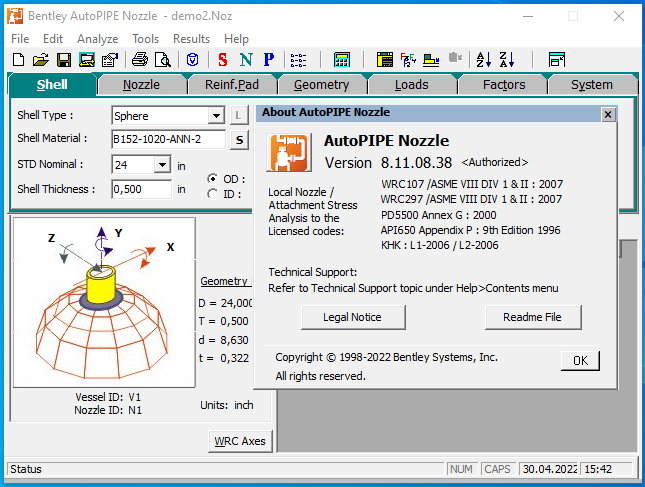Confirm the About dialog with OK
Screen dimensions: 645x487
tap(580, 361)
